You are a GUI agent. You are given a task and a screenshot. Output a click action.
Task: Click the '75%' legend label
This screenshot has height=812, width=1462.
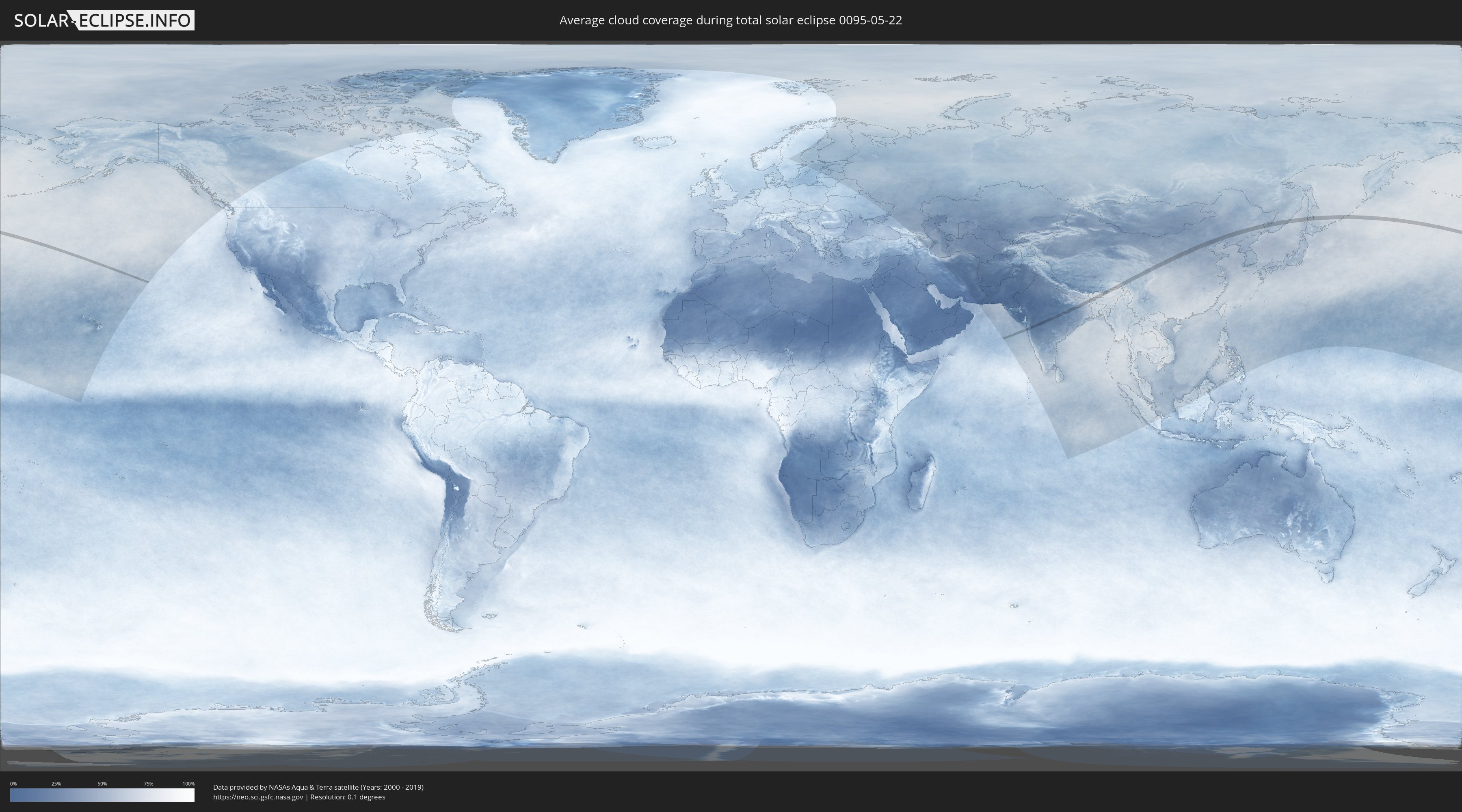click(x=148, y=784)
